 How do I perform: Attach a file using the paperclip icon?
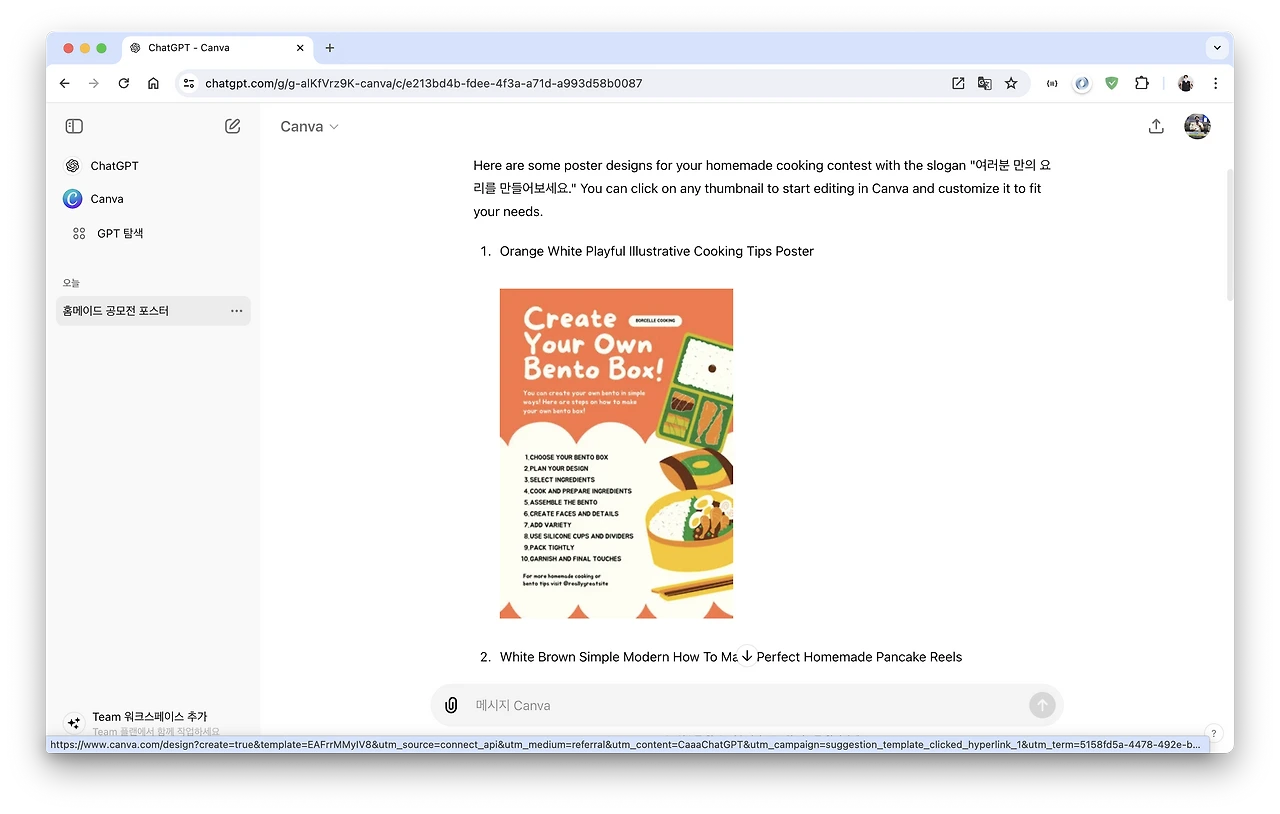451,705
